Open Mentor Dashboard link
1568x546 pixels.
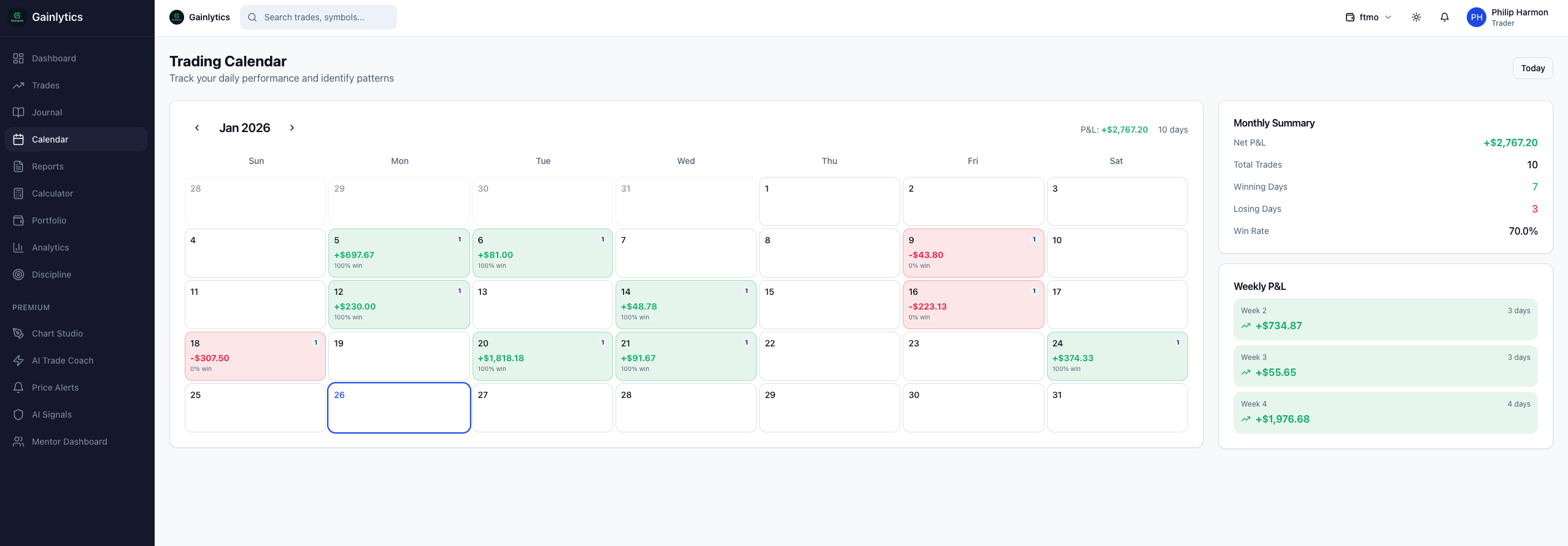[69, 442]
